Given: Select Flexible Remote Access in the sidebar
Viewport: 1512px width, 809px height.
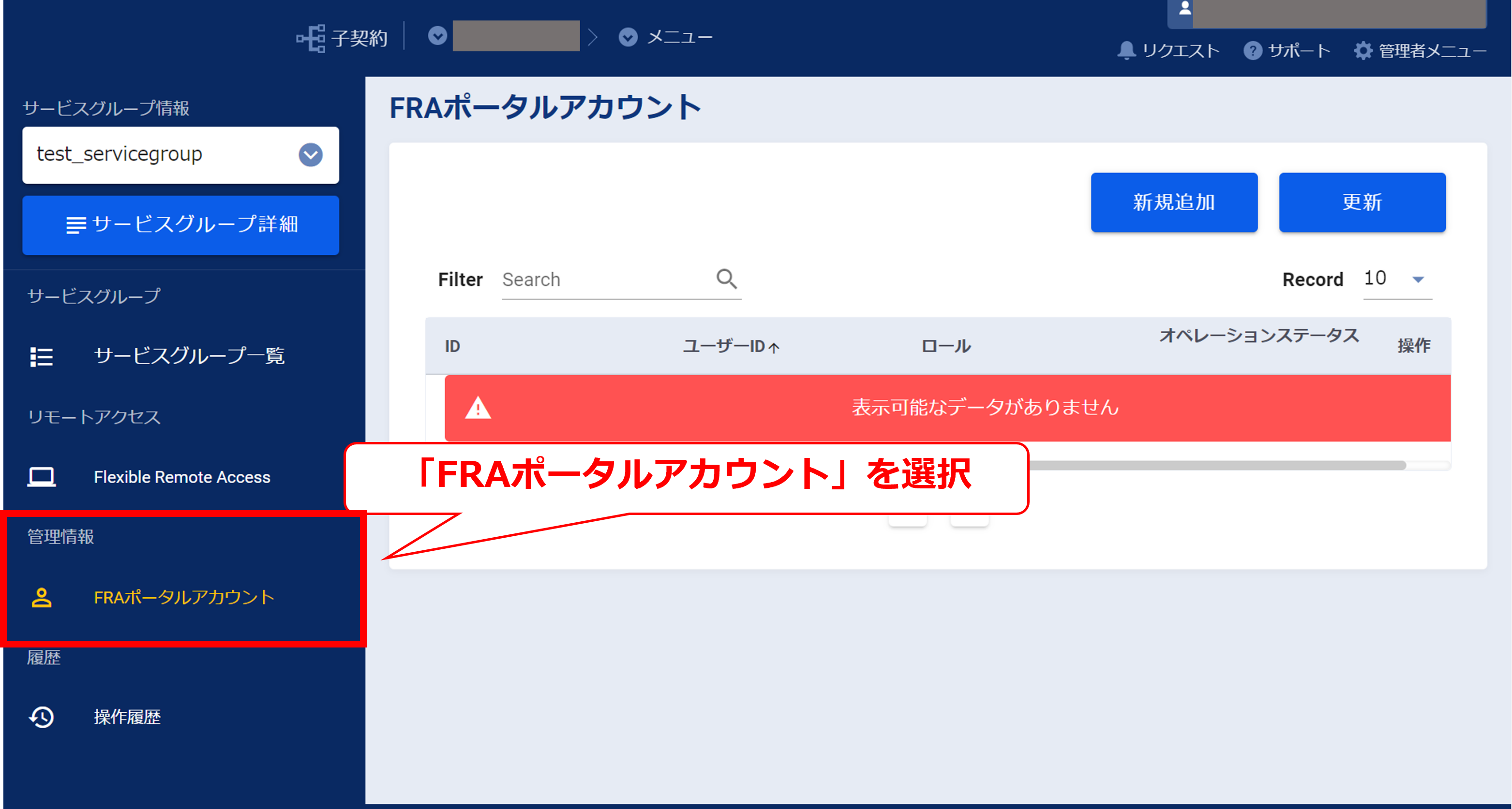Looking at the screenshot, I should (181, 476).
